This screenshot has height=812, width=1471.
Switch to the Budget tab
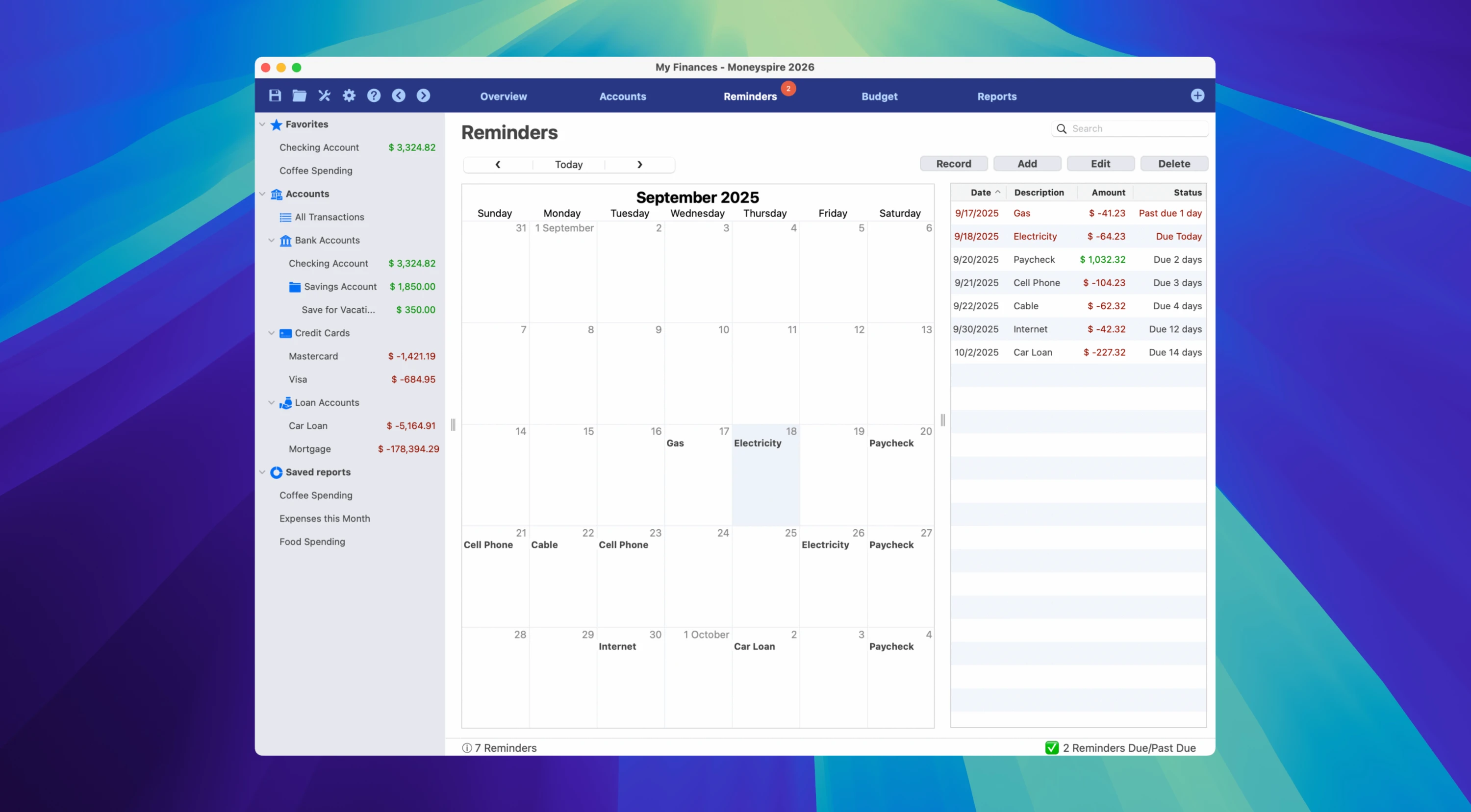click(879, 97)
